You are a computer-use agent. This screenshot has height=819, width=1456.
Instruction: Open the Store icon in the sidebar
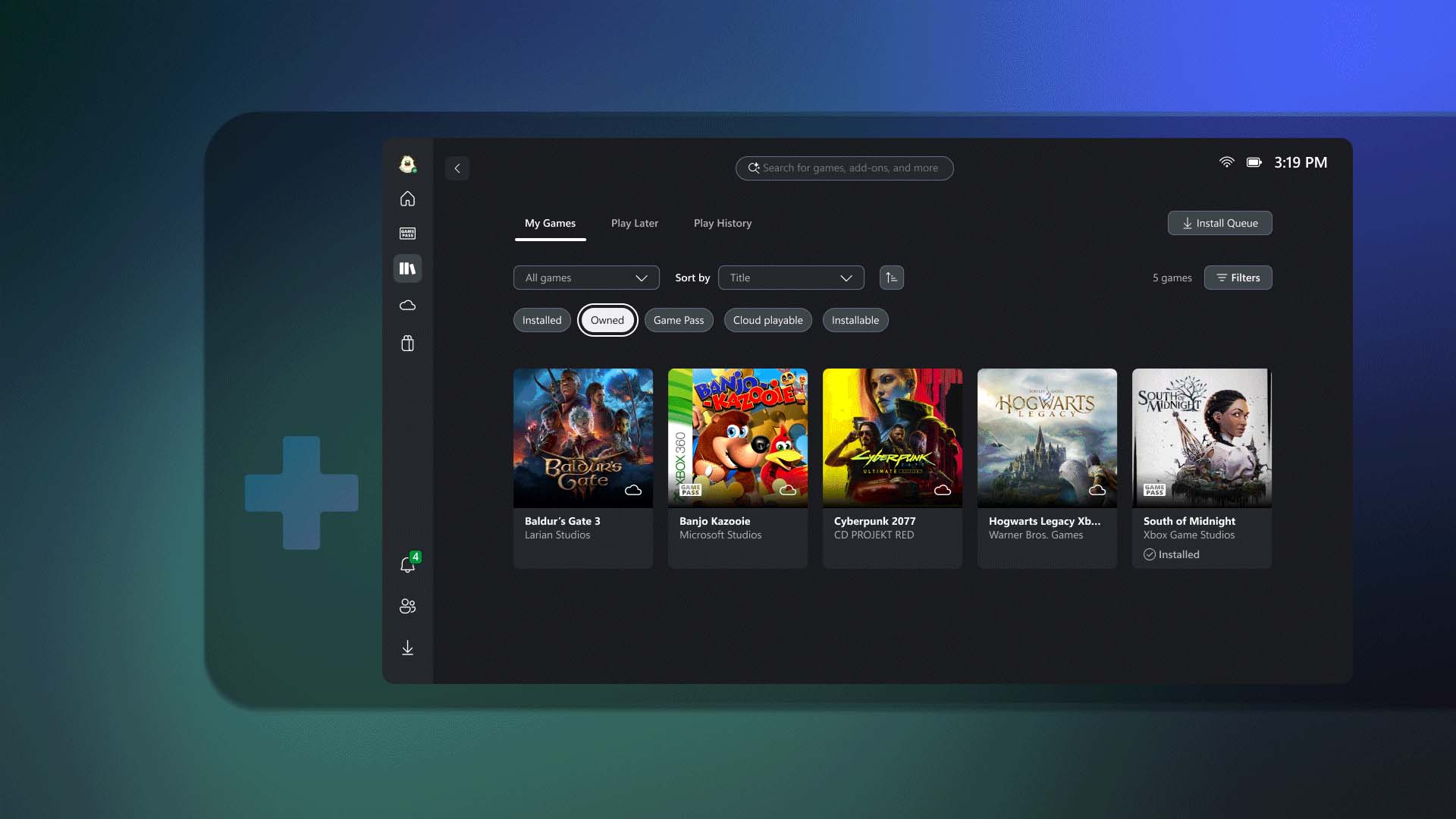pyautogui.click(x=407, y=343)
